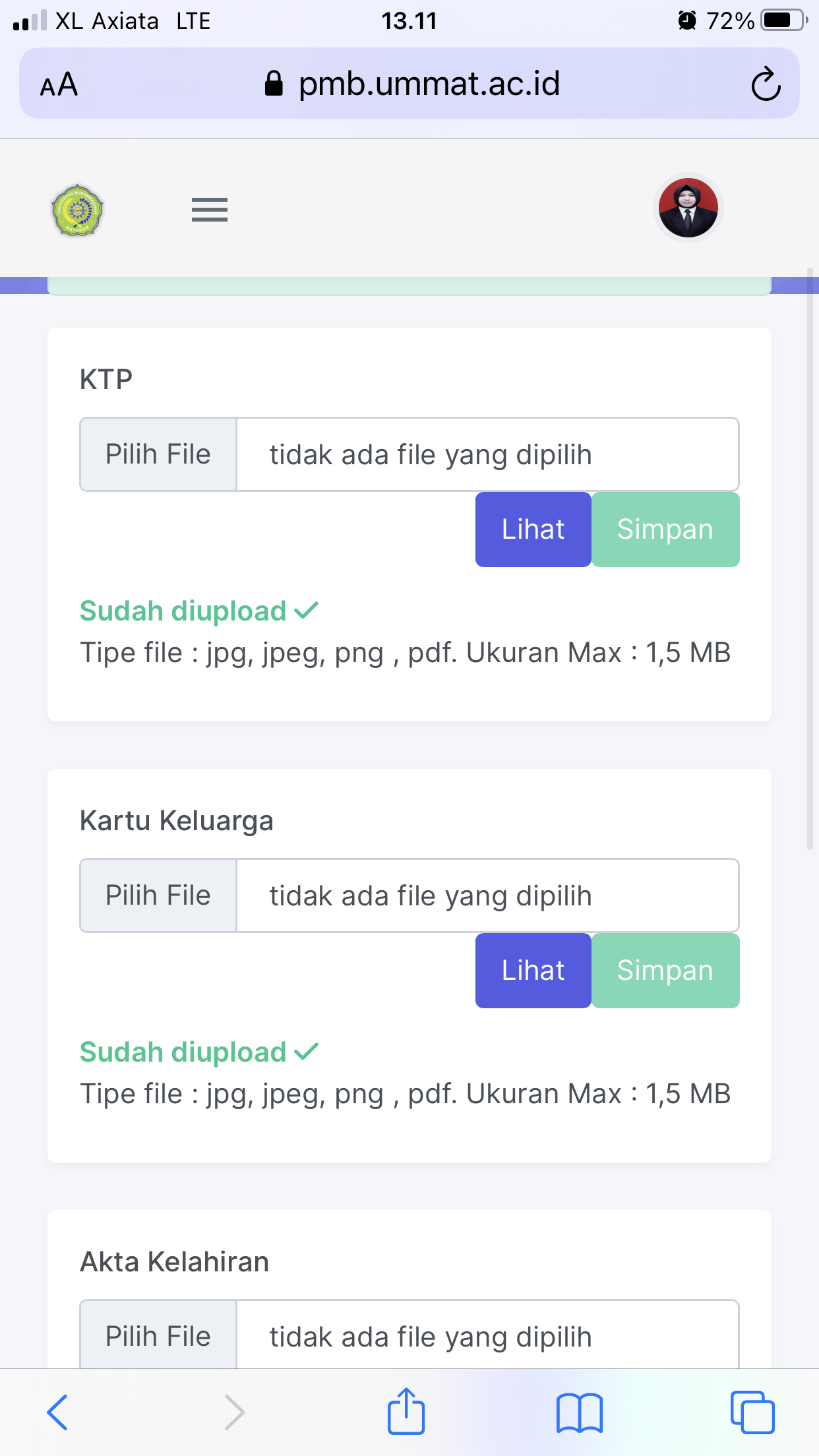819x1456 pixels.
Task: View the uploaded Kartu Keluarga with Lihat
Action: click(533, 971)
